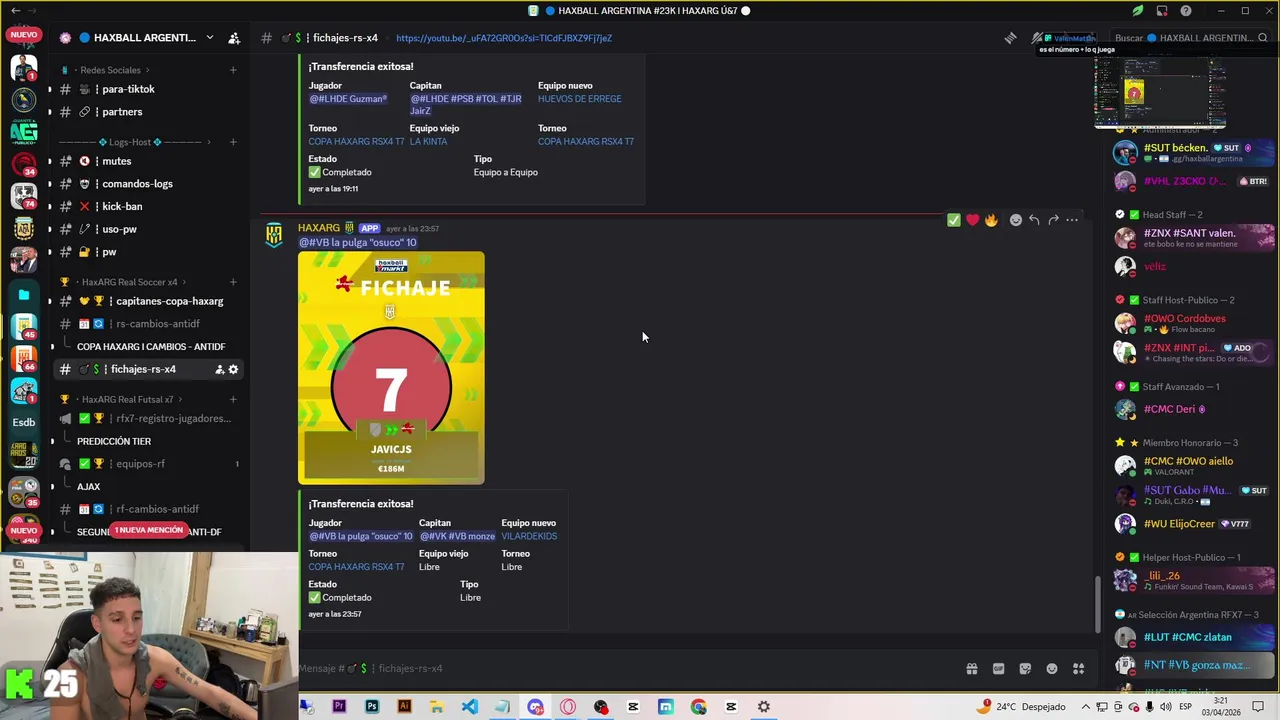Open the apps launcher in message bar
Viewport: 1280px width, 720px height.
pyautogui.click(x=1078, y=669)
